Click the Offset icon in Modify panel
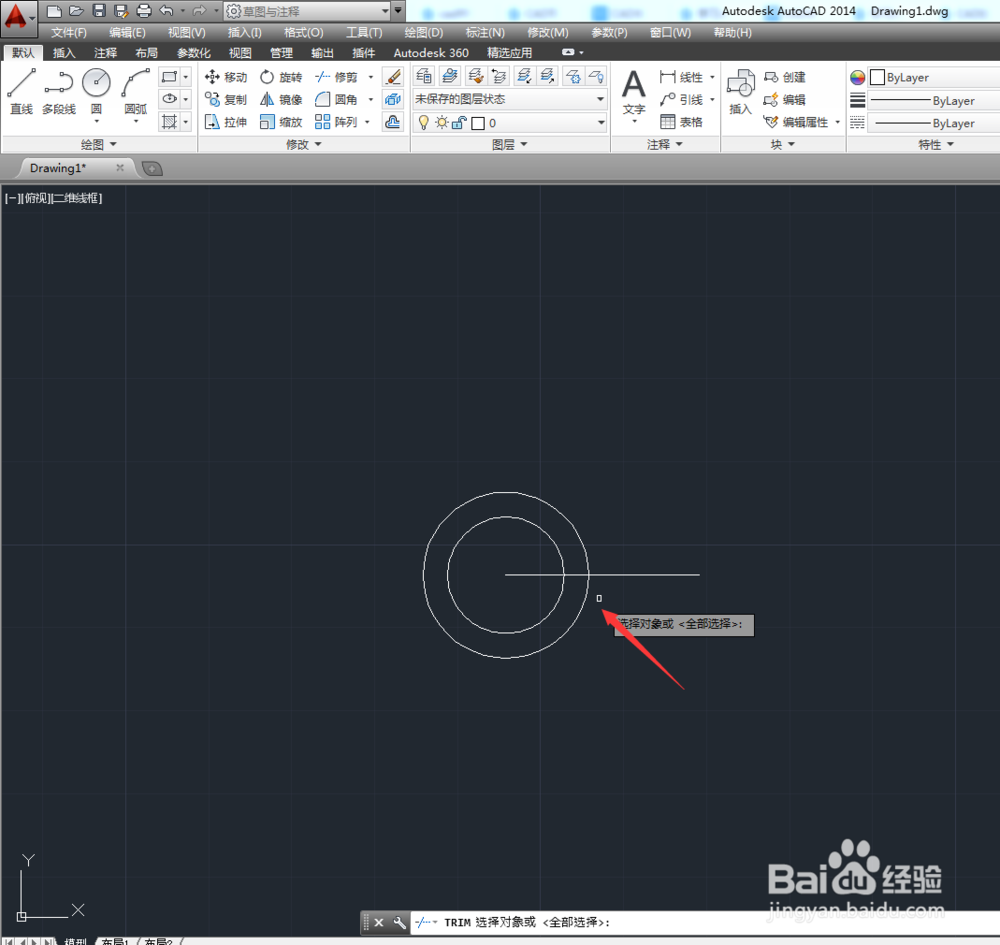 pos(393,122)
